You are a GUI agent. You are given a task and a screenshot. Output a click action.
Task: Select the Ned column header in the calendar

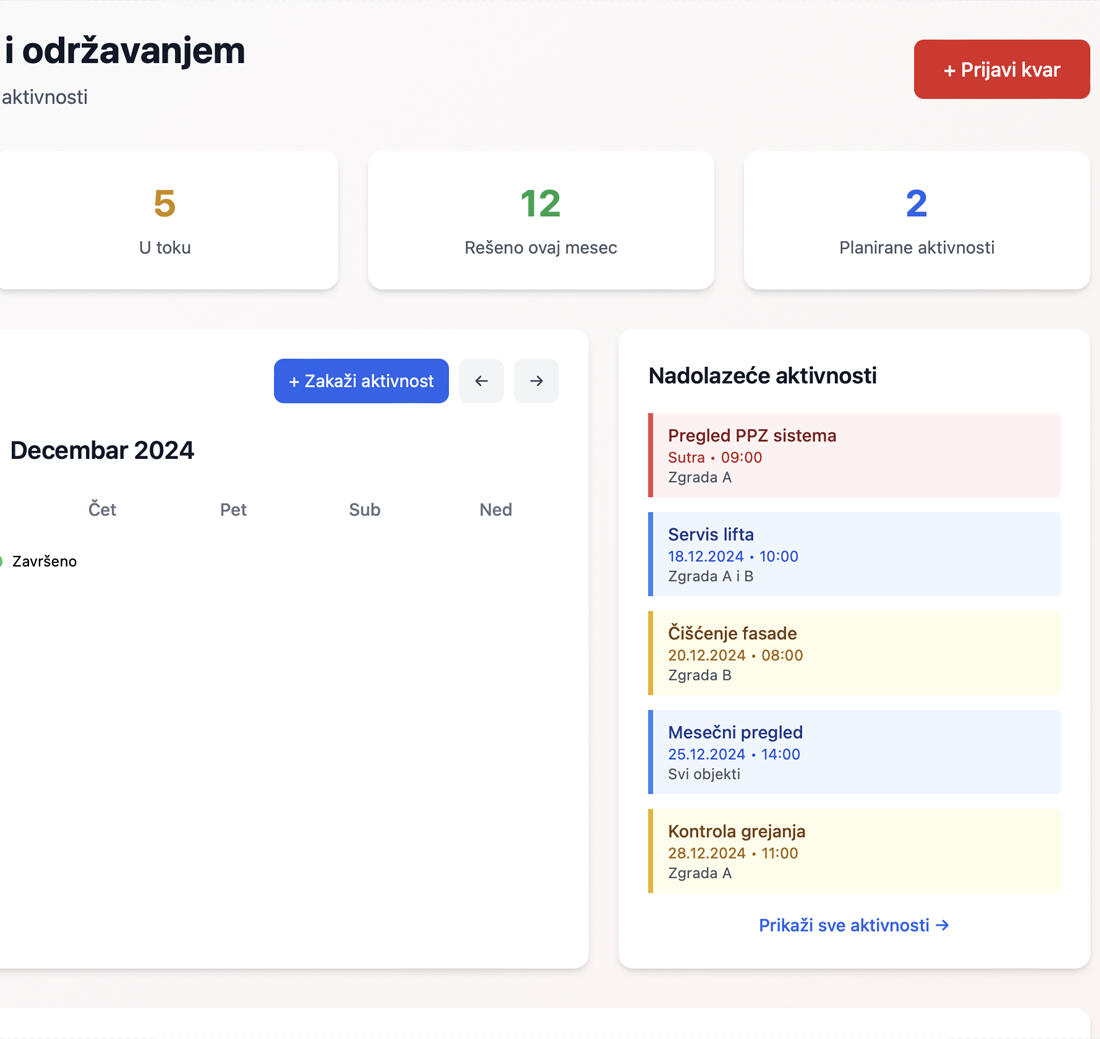point(495,509)
